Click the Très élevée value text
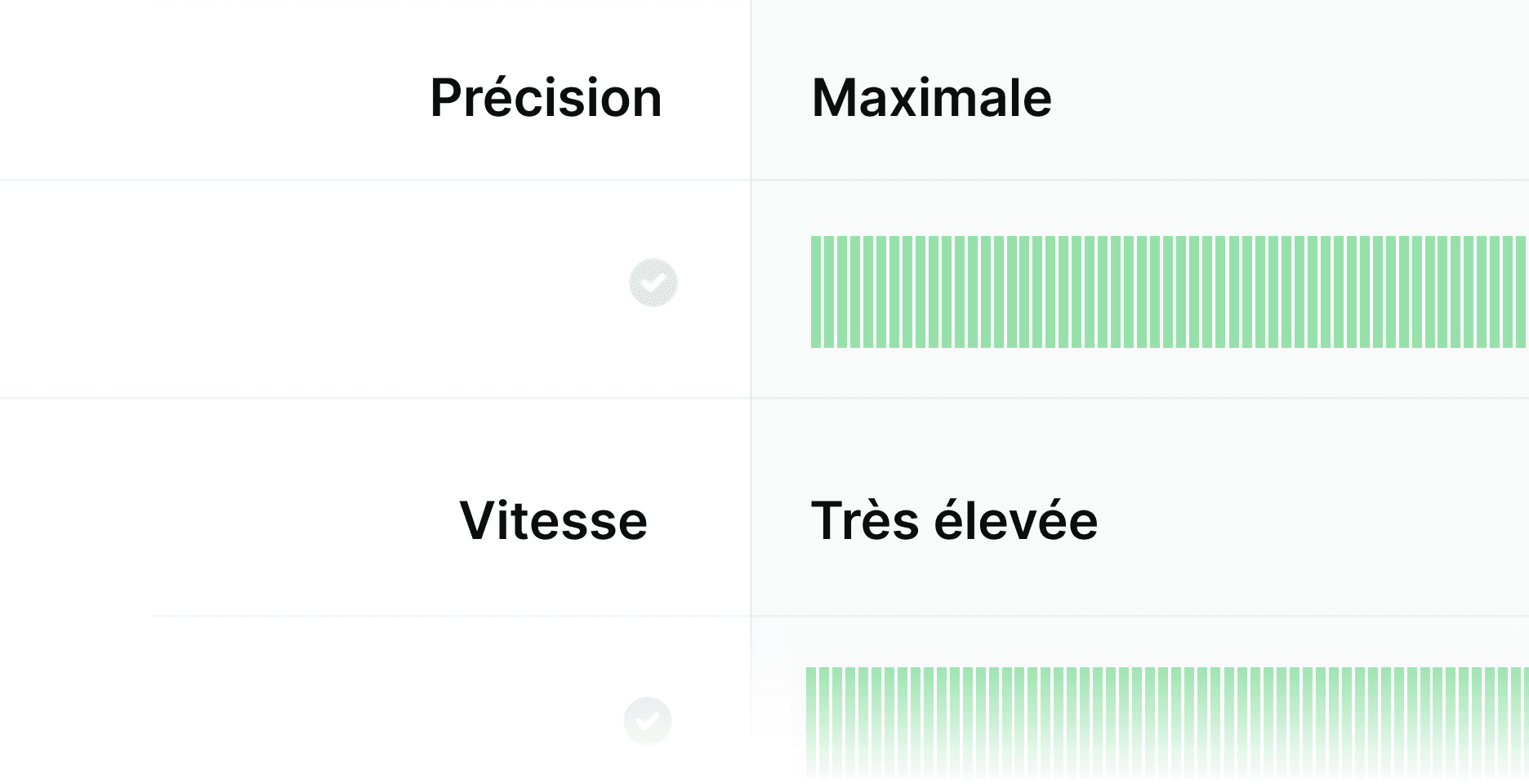1529x784 pixels. pos(954,521)
